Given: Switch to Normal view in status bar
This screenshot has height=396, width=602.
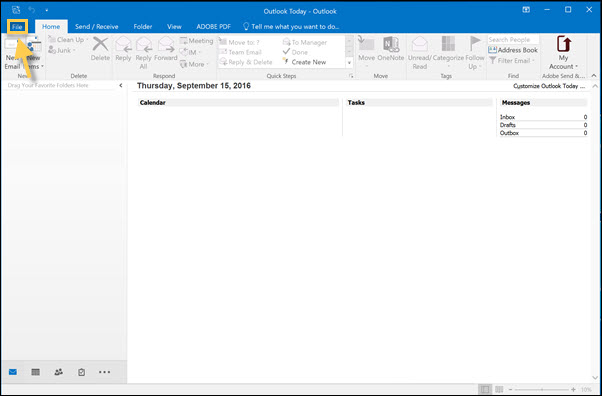Looking at the screenshot, I should [x=485, y=389].
